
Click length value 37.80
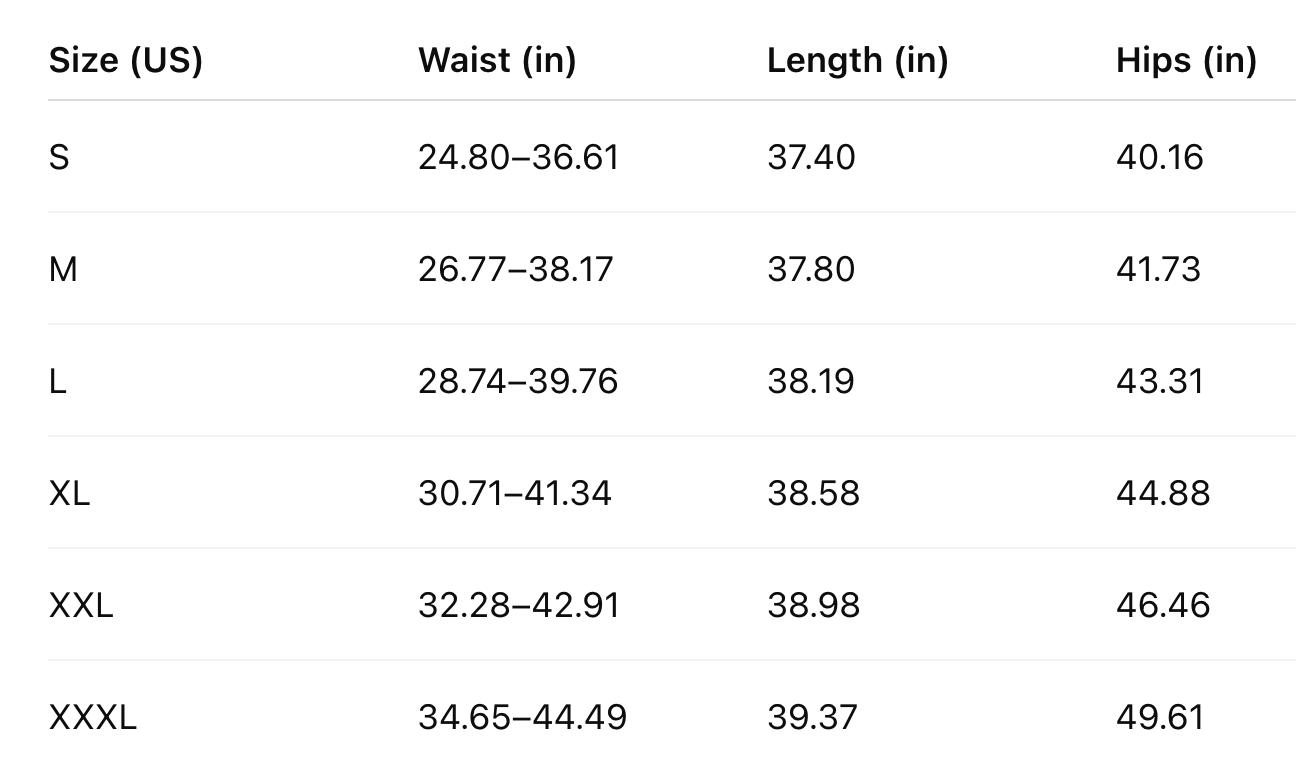click(811, 269)
